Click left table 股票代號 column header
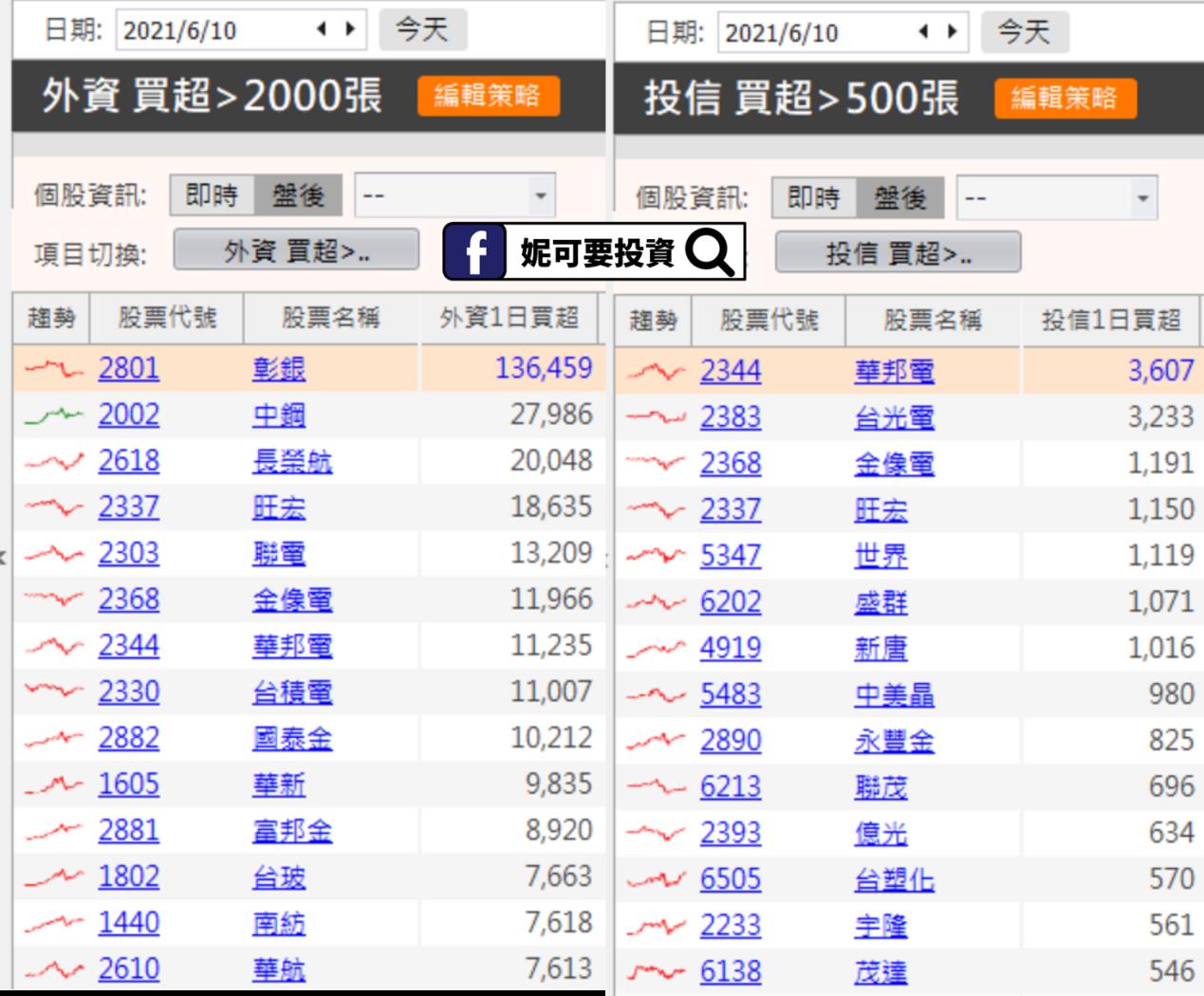This screenshot has height=996, width=1204. (x=167, y=318)
